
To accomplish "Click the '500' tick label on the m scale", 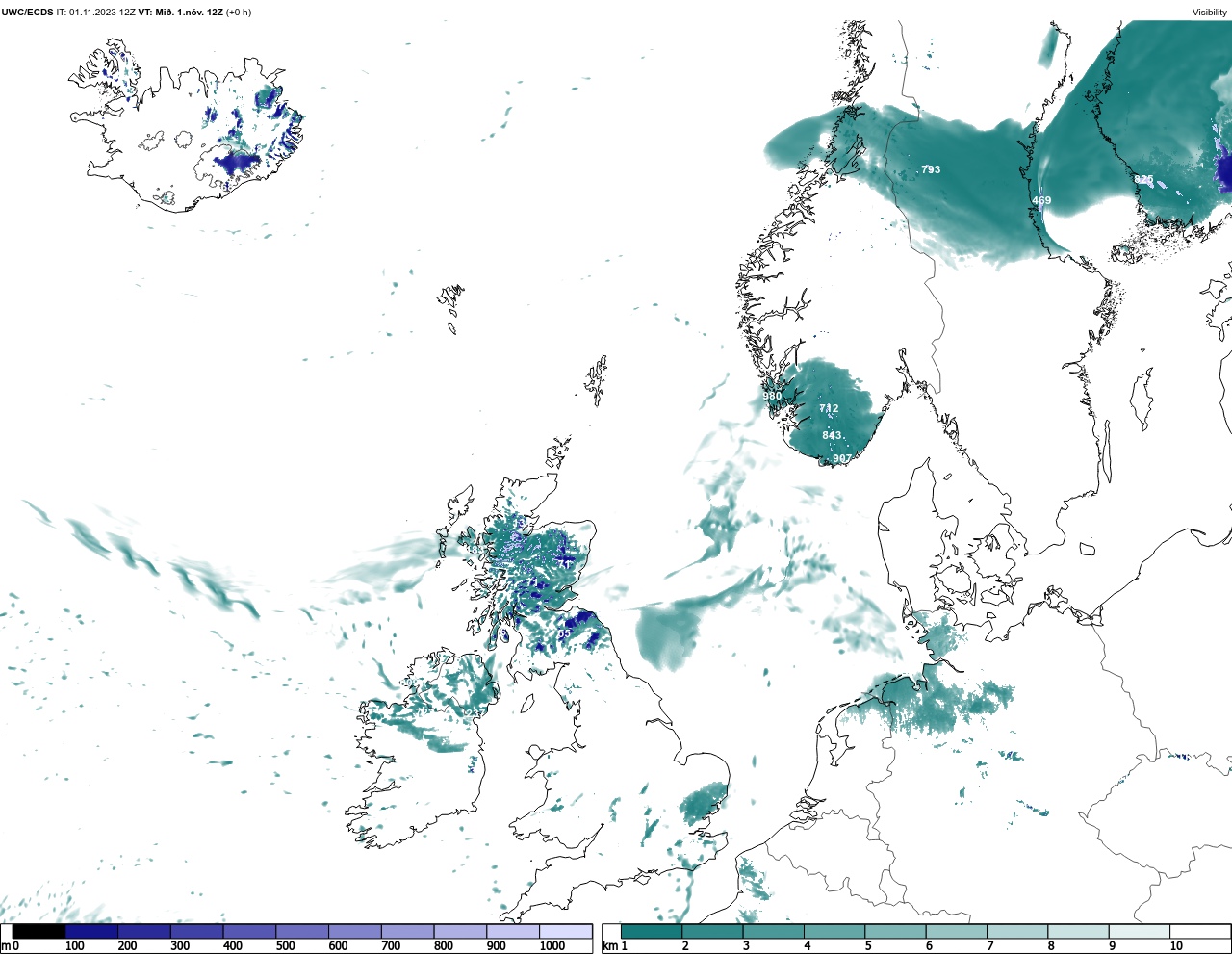I will pos(285,946).
